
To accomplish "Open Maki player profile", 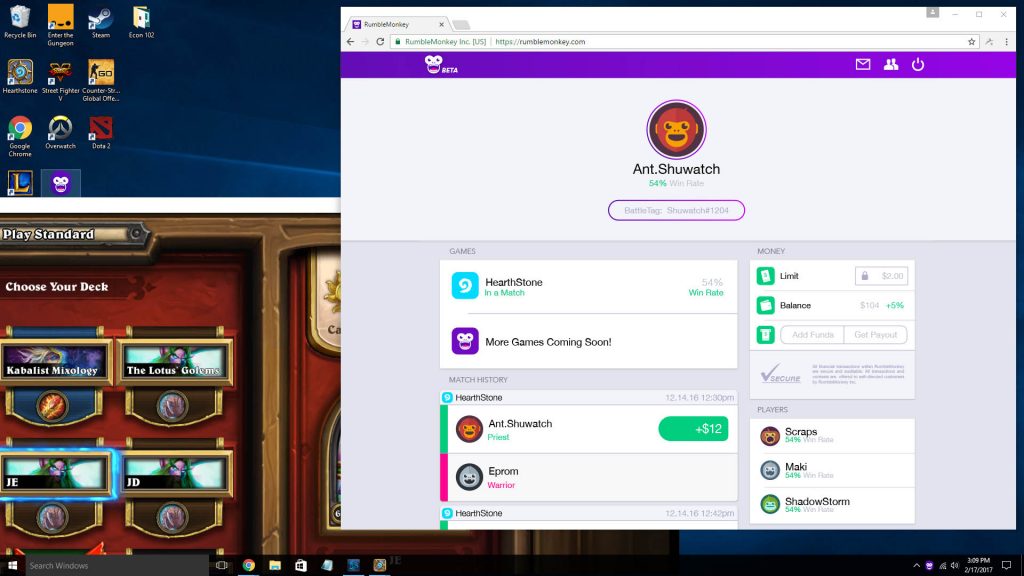I will coord(832,470).
